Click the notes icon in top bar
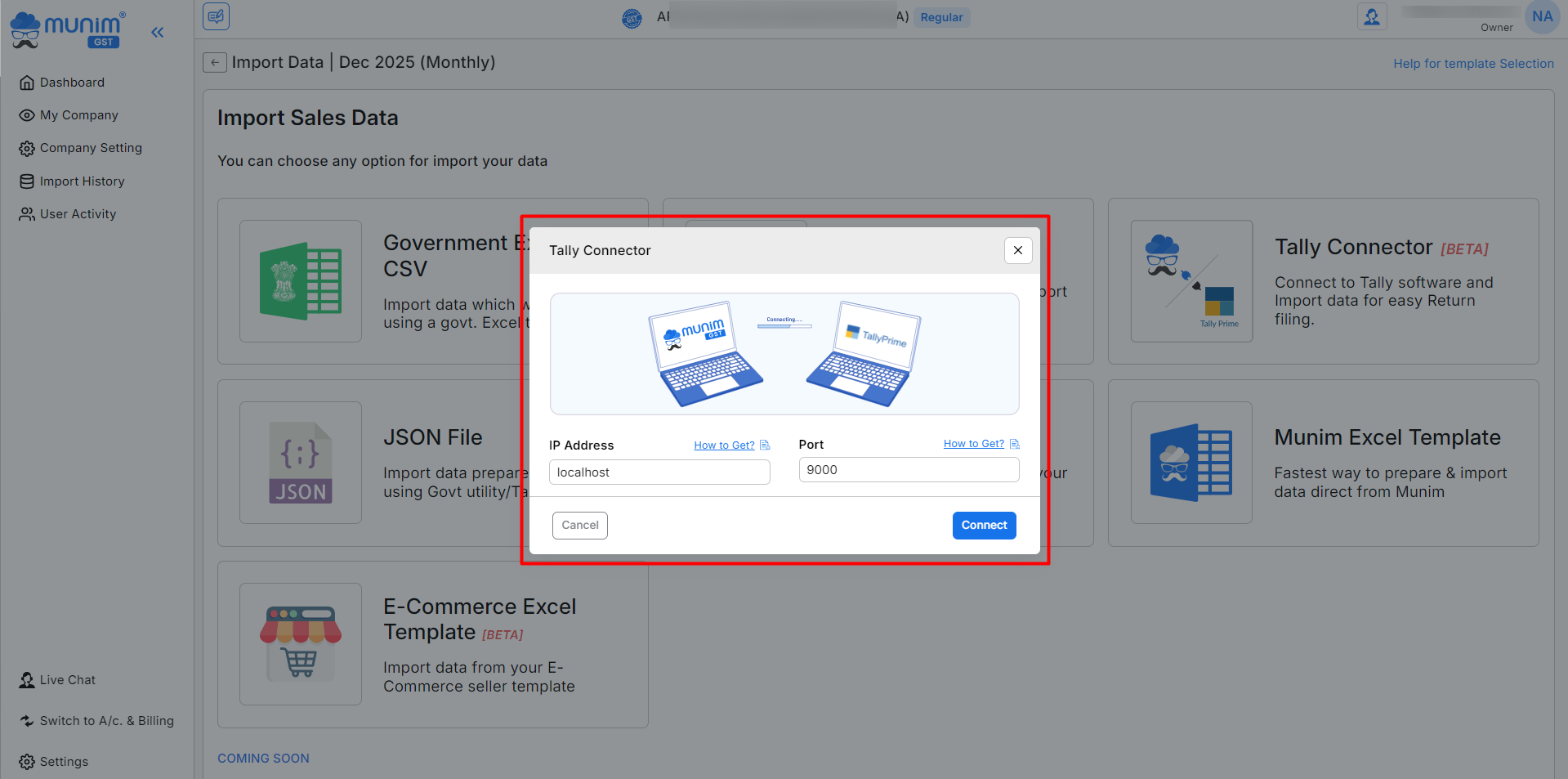 coord(217,16)
